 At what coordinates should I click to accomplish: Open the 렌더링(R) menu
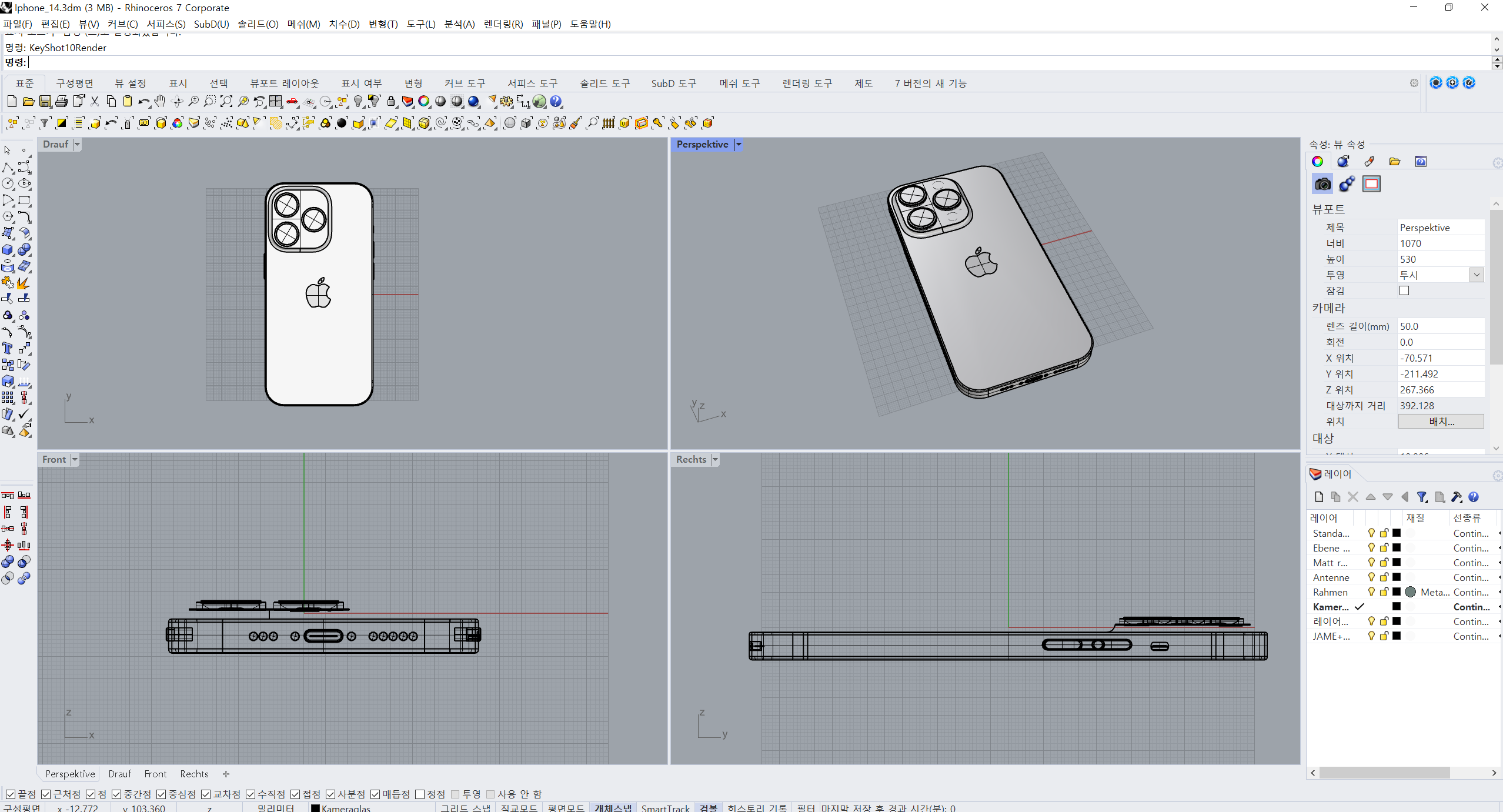(503, 24)
